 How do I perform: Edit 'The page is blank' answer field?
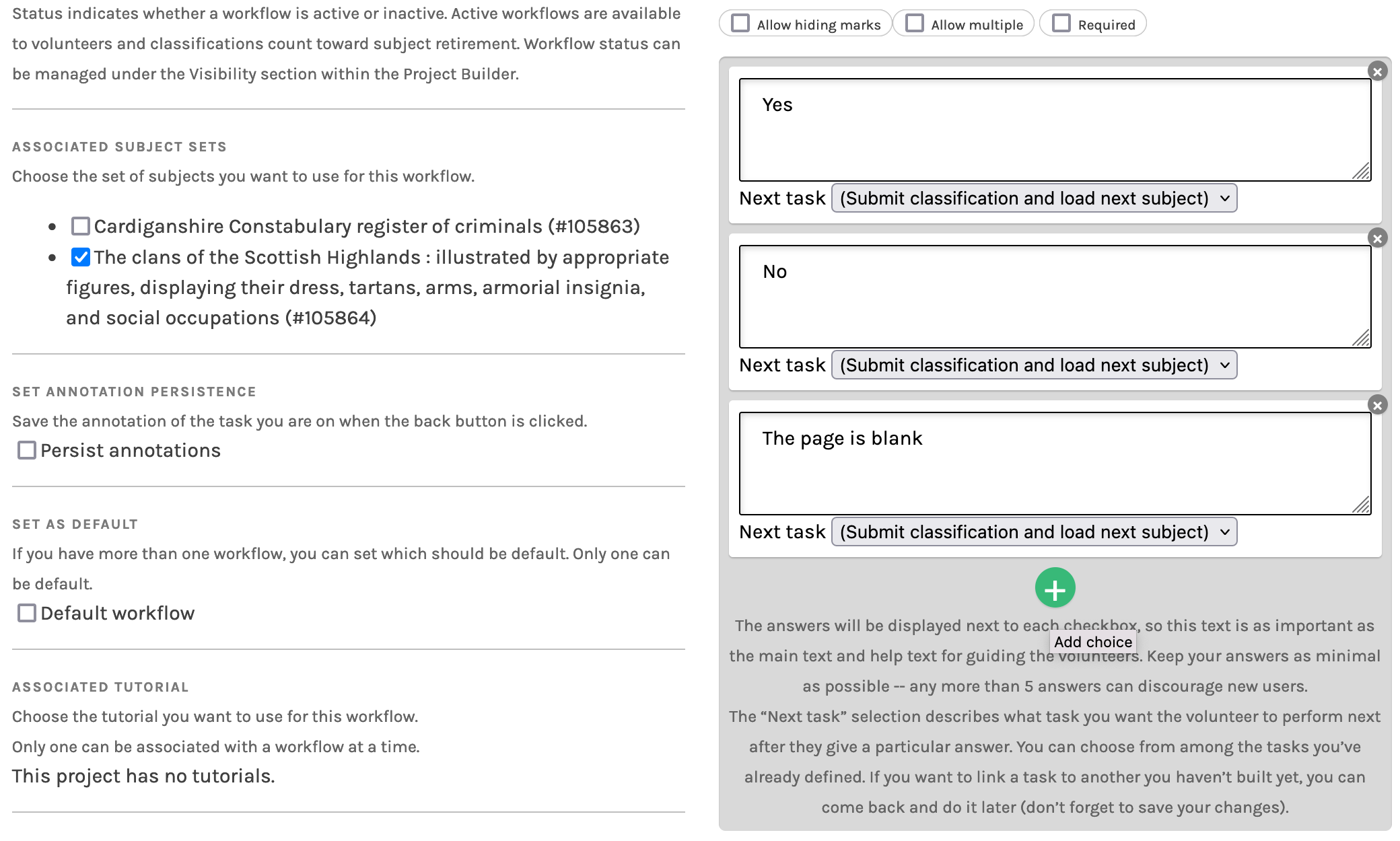(1055, 464)
